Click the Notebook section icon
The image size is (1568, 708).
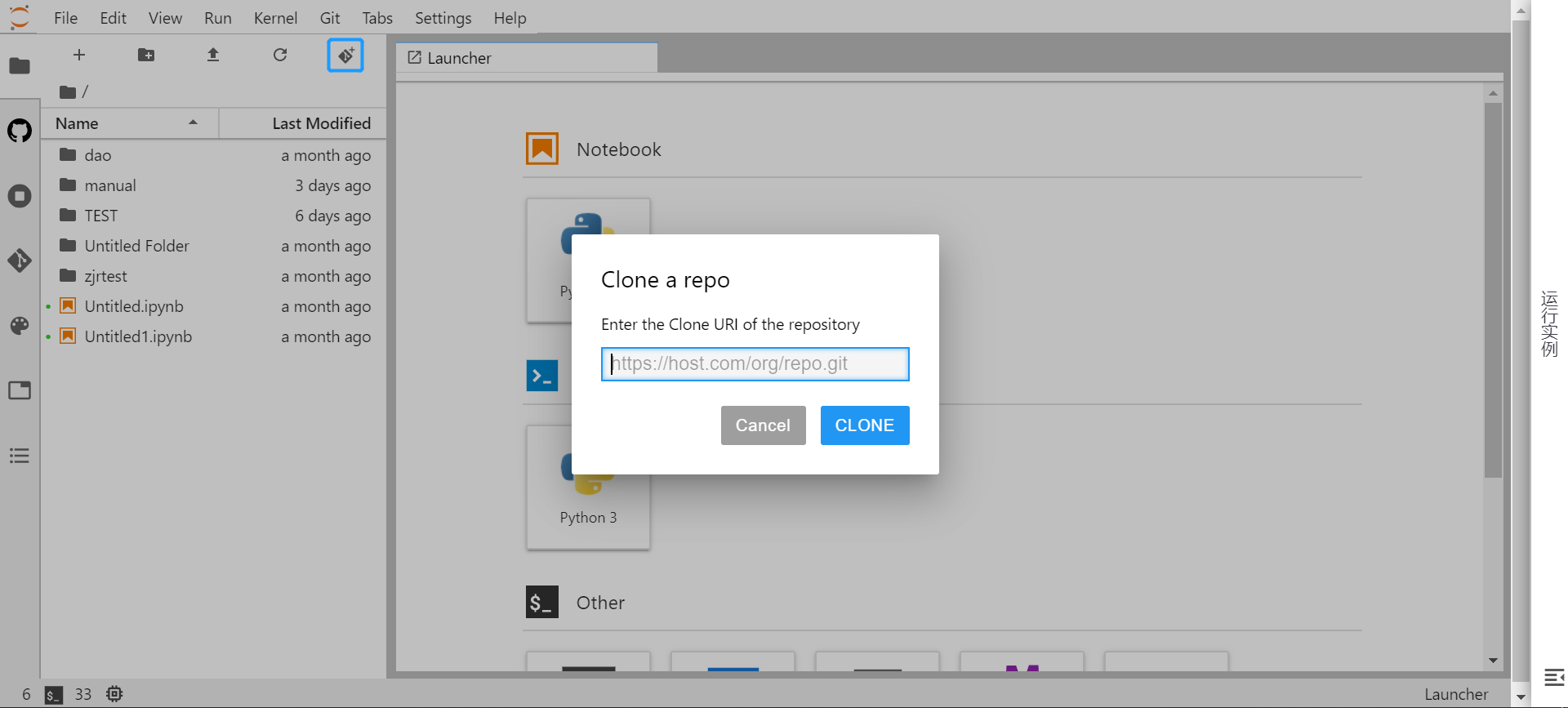click(x=542, y=149)
